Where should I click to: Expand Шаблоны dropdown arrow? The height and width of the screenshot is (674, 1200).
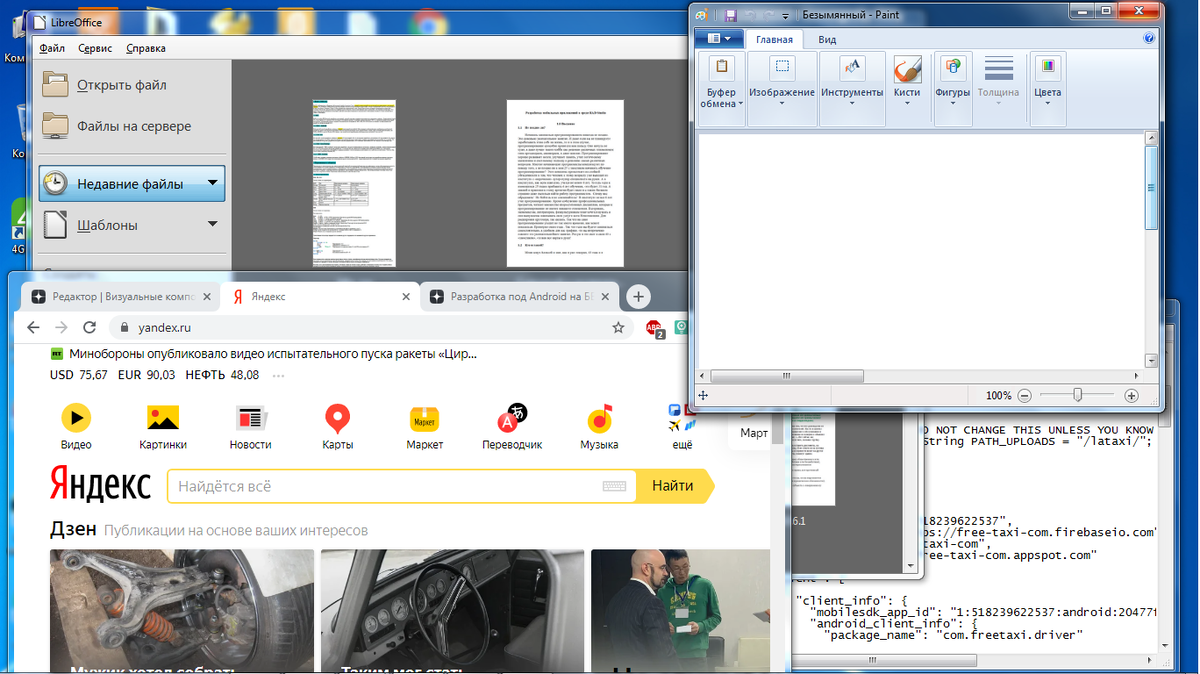pos(212,224)
